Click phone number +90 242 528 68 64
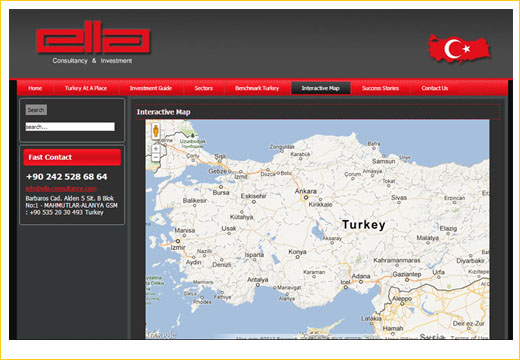 [67, 177]
